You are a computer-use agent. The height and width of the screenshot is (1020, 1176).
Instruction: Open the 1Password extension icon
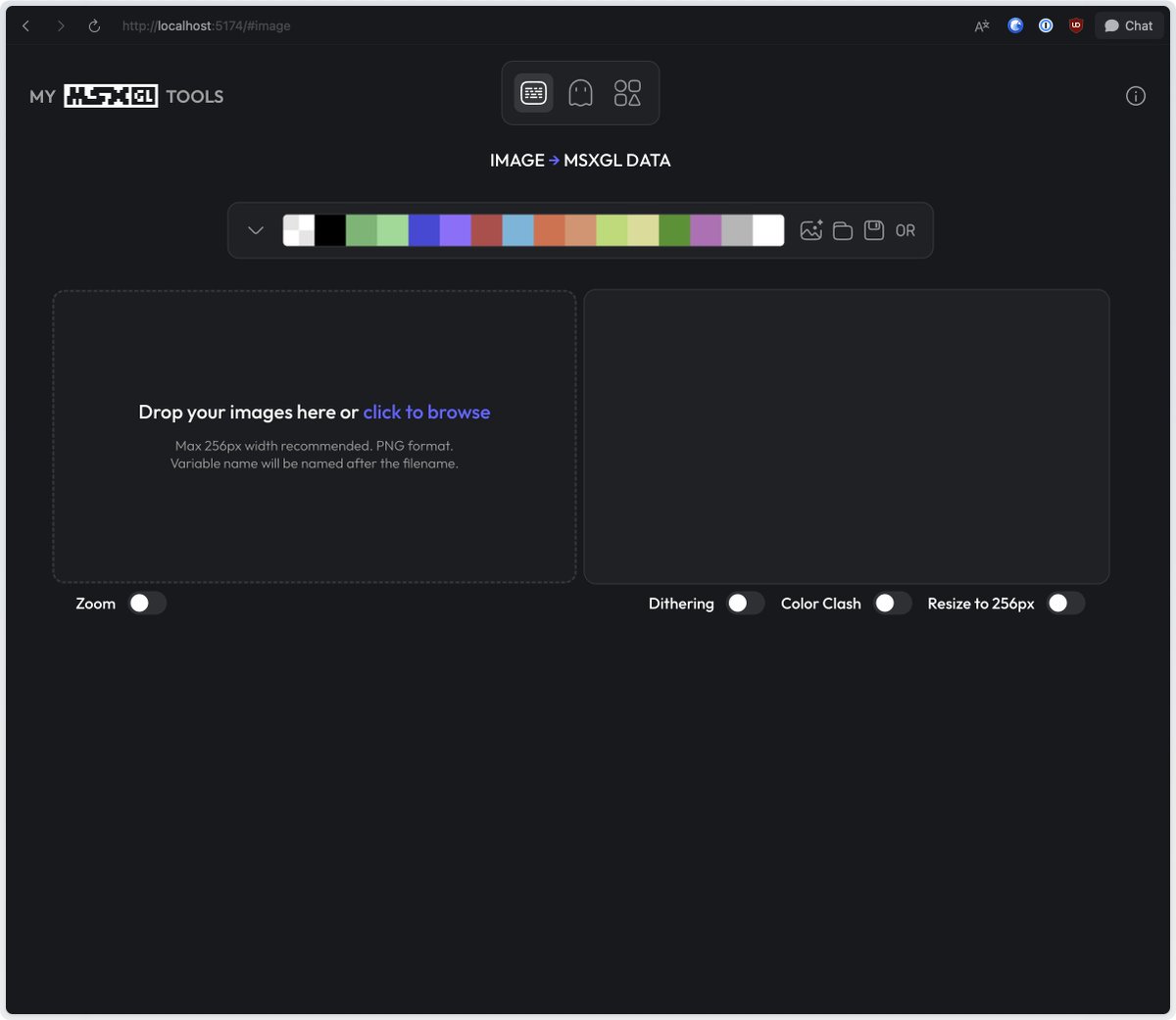tap(1046, 25)
